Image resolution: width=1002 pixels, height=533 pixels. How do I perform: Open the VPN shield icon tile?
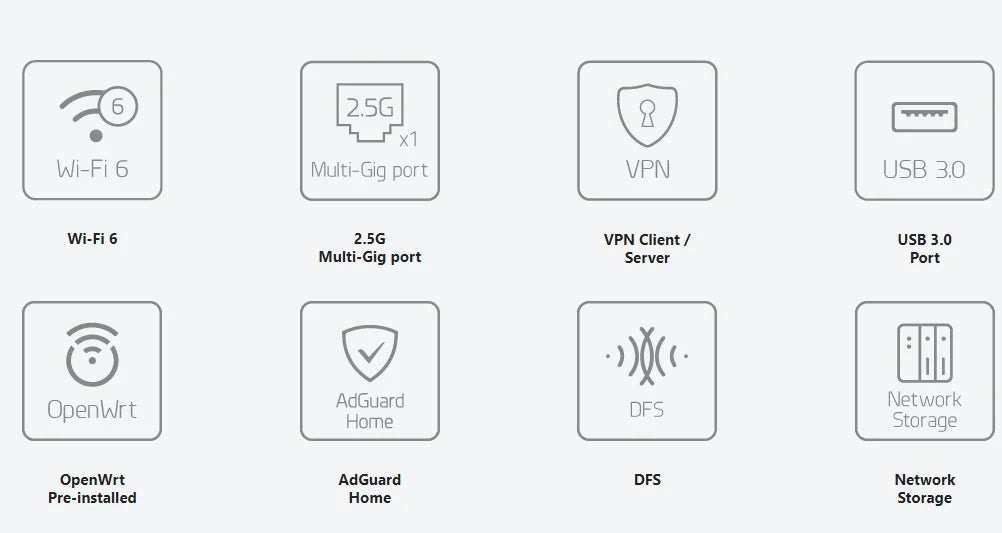click(x=647, y=130)
